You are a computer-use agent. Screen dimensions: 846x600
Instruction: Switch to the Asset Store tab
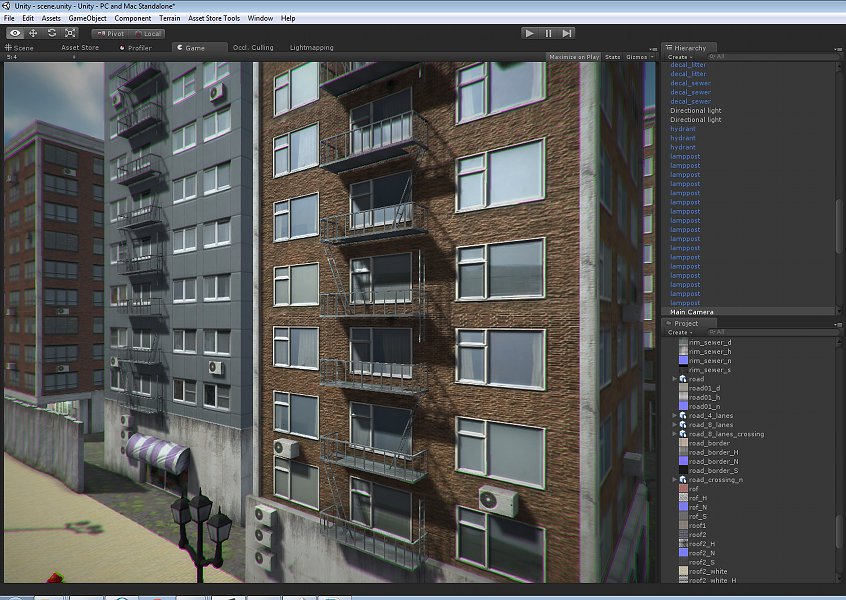[80, 47]
